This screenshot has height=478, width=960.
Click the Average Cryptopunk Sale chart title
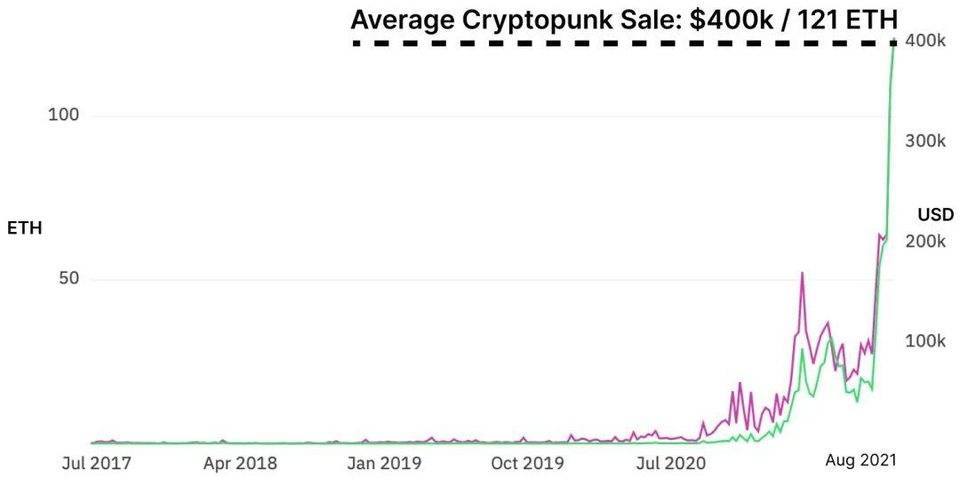coord(623,19)
